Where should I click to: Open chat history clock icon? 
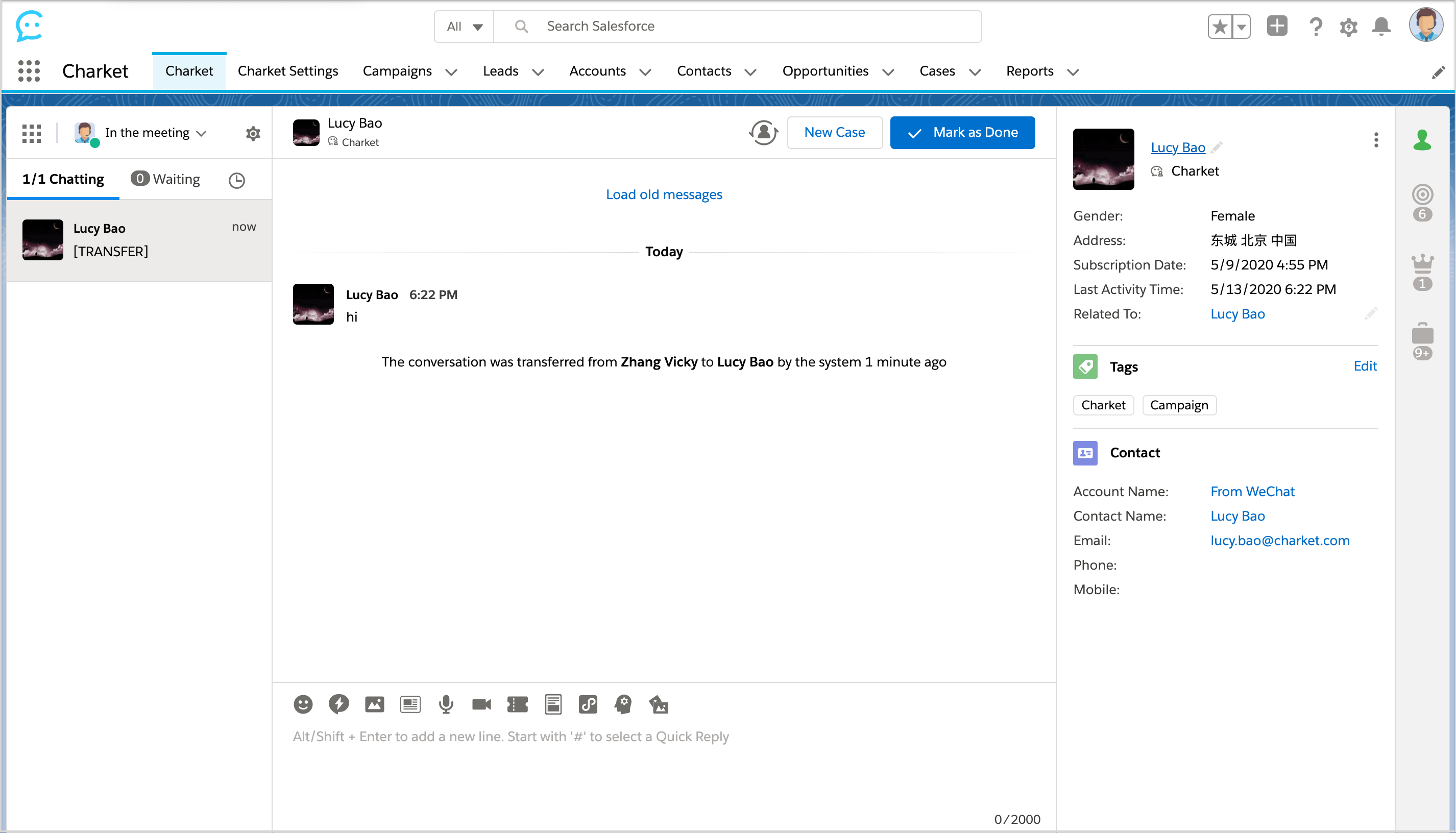pyautogui.click(x=236, y=180)
